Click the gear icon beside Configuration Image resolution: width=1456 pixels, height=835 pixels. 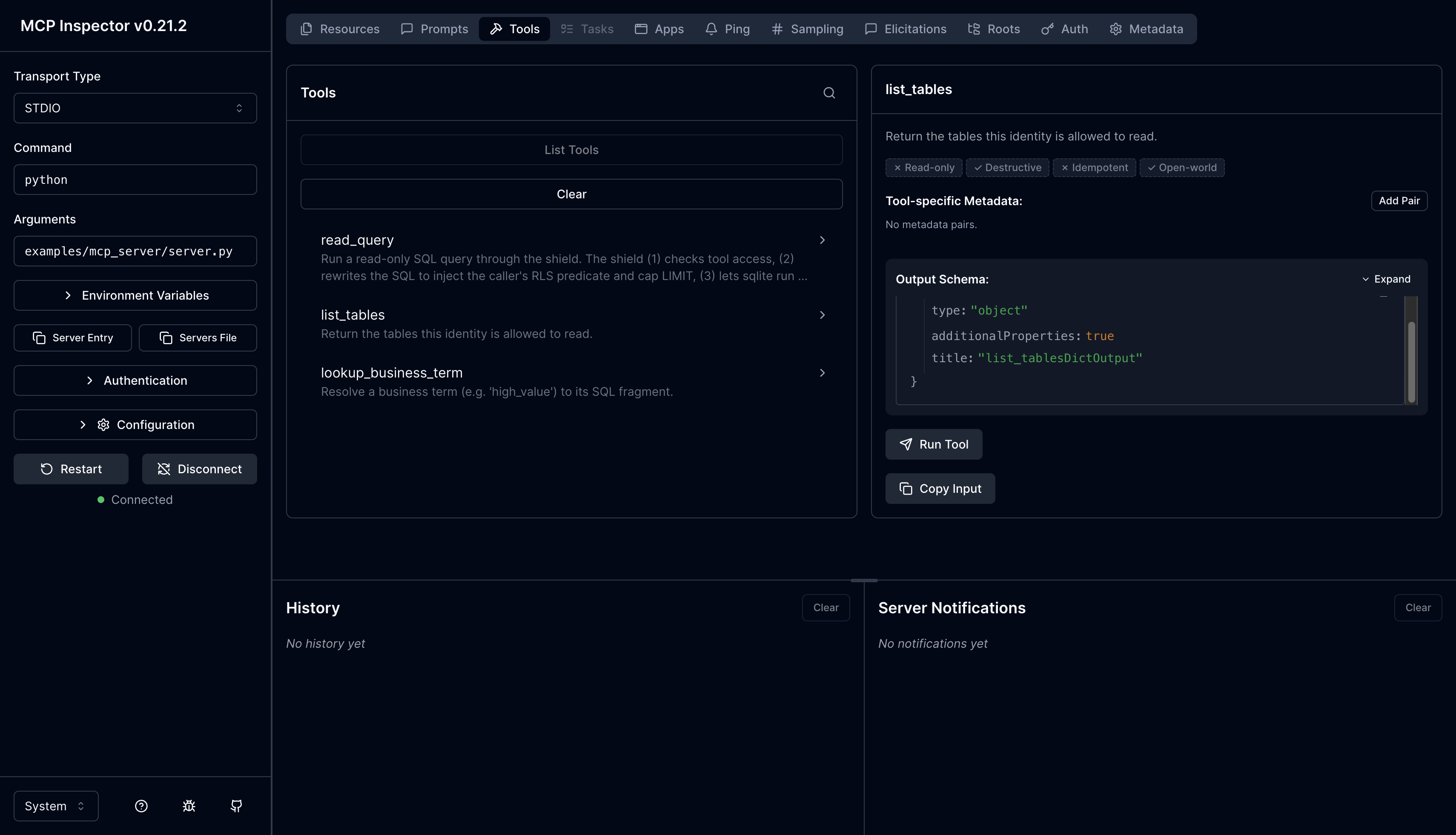(x=103, y=424)
